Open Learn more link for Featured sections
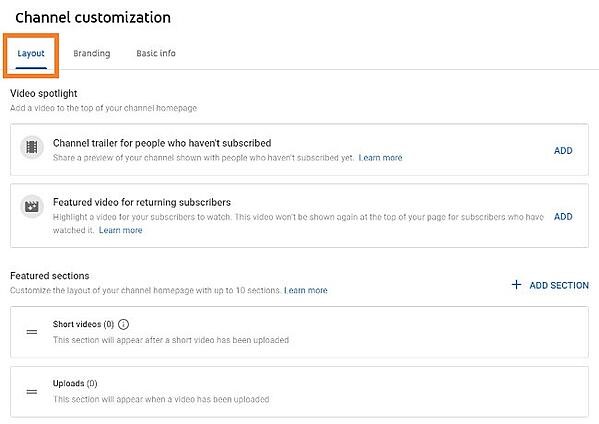This screenshot has width=599, height=424. click(306, 290)
